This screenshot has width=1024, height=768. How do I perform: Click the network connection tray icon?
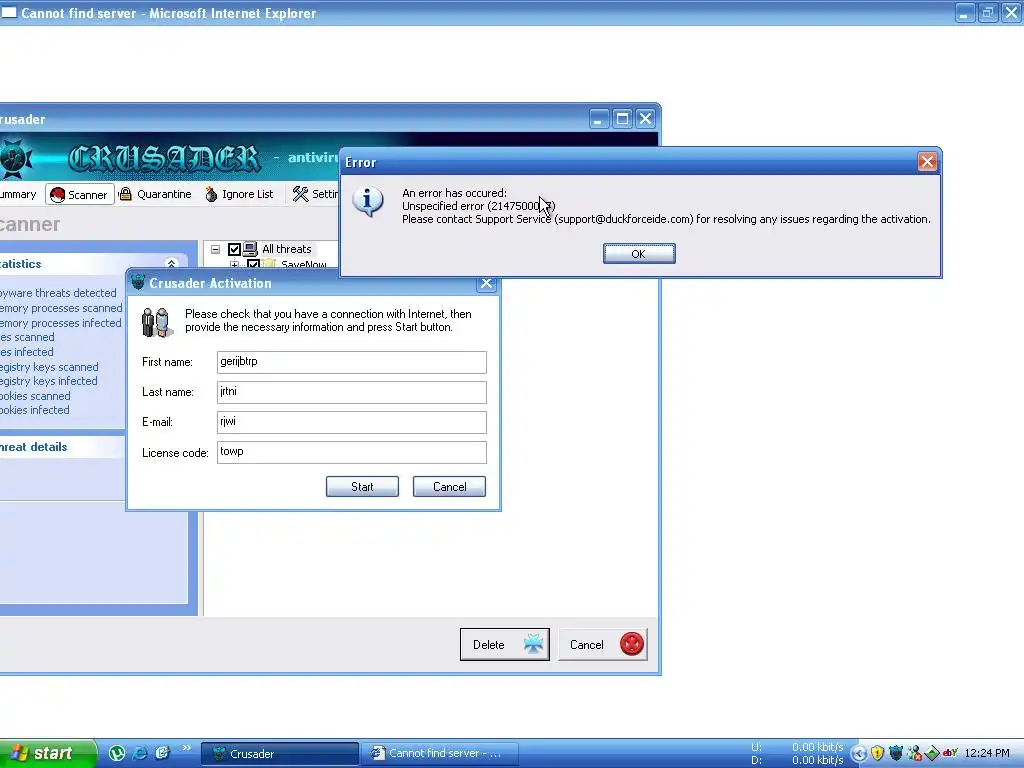914,754
